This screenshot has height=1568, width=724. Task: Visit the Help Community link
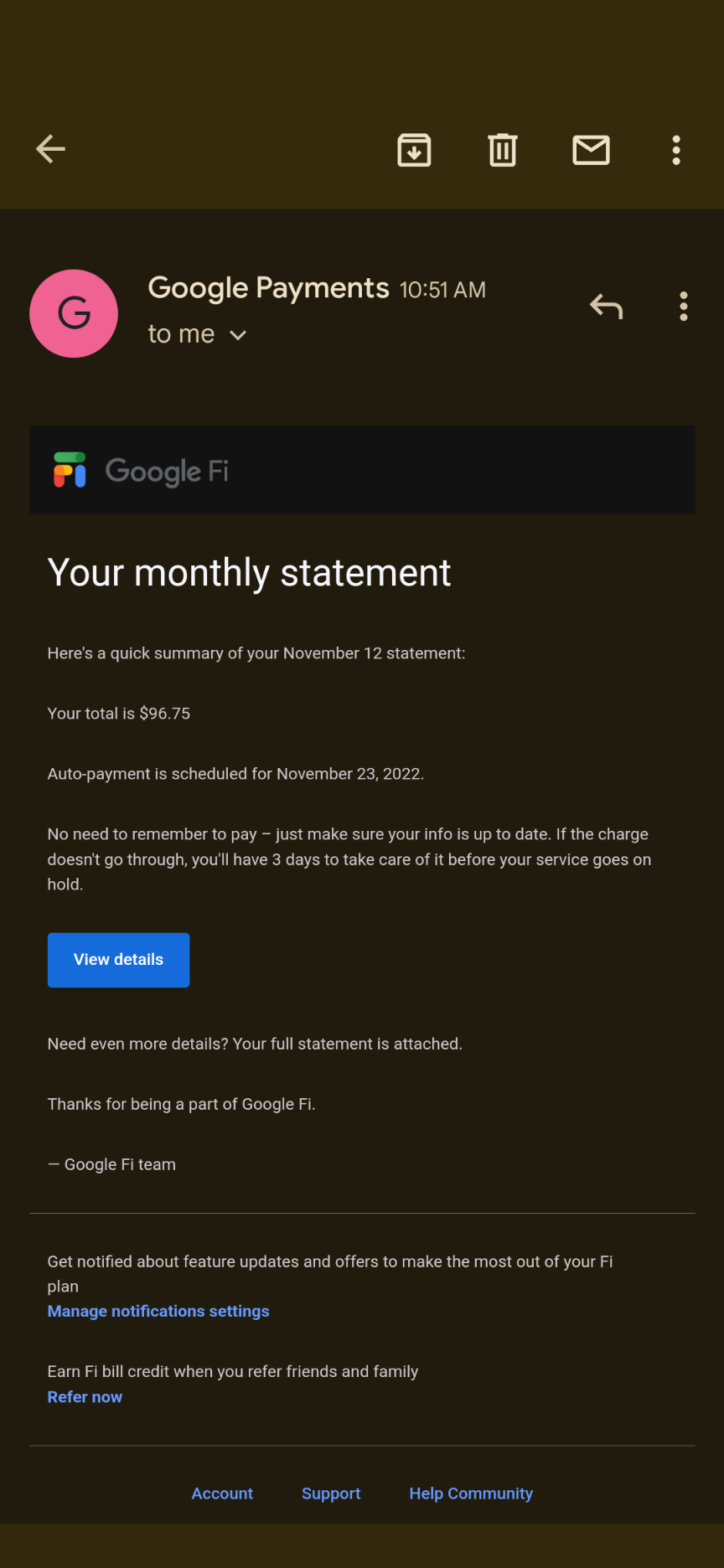tap(471, 1493)
